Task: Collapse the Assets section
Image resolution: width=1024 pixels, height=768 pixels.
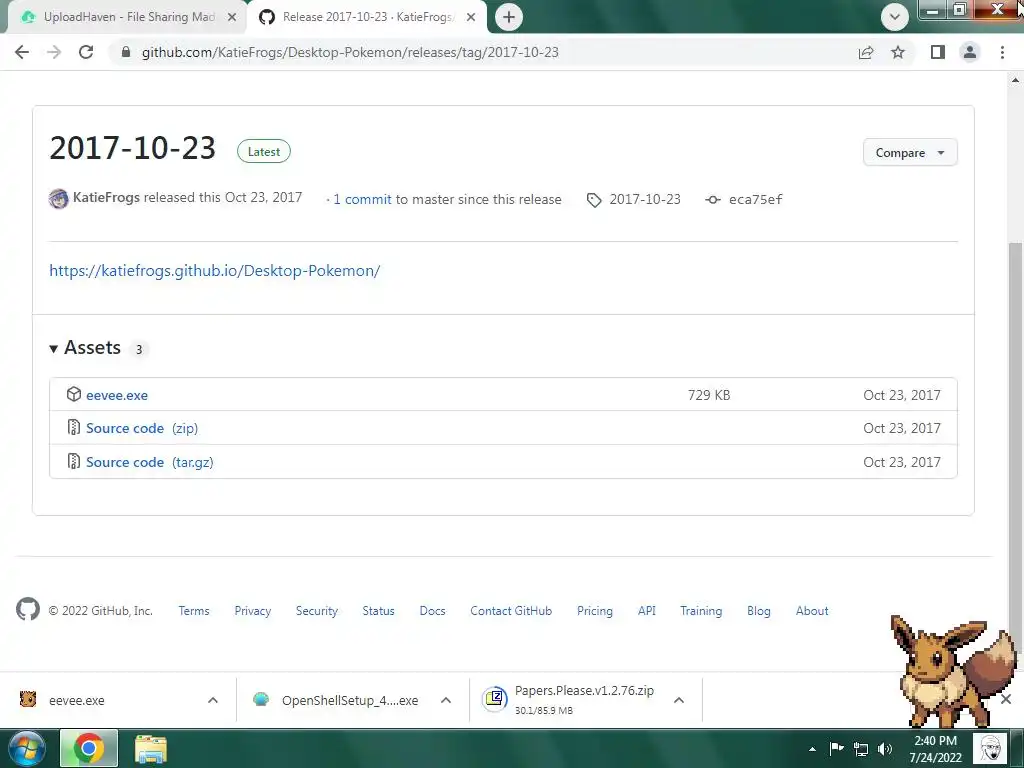Action: pyautogui.click(x=85, y=348)
